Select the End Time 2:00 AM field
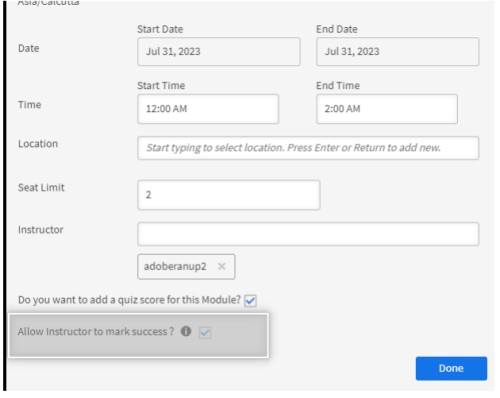500x398 pixels. (x=387, y=109)
